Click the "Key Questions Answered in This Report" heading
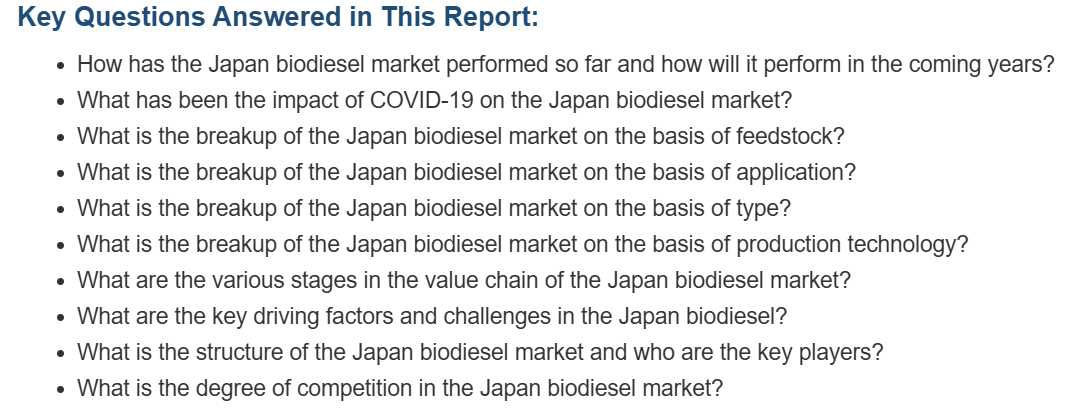This screenshot has width=1069, height=409. pos(278,16)
